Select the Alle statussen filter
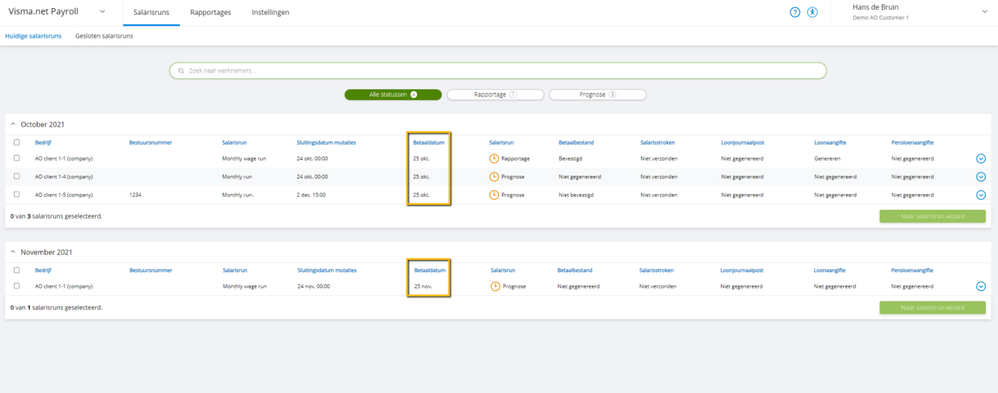This screenshot has width=998, height=393. pyautogui.click(x=393, y=94)
